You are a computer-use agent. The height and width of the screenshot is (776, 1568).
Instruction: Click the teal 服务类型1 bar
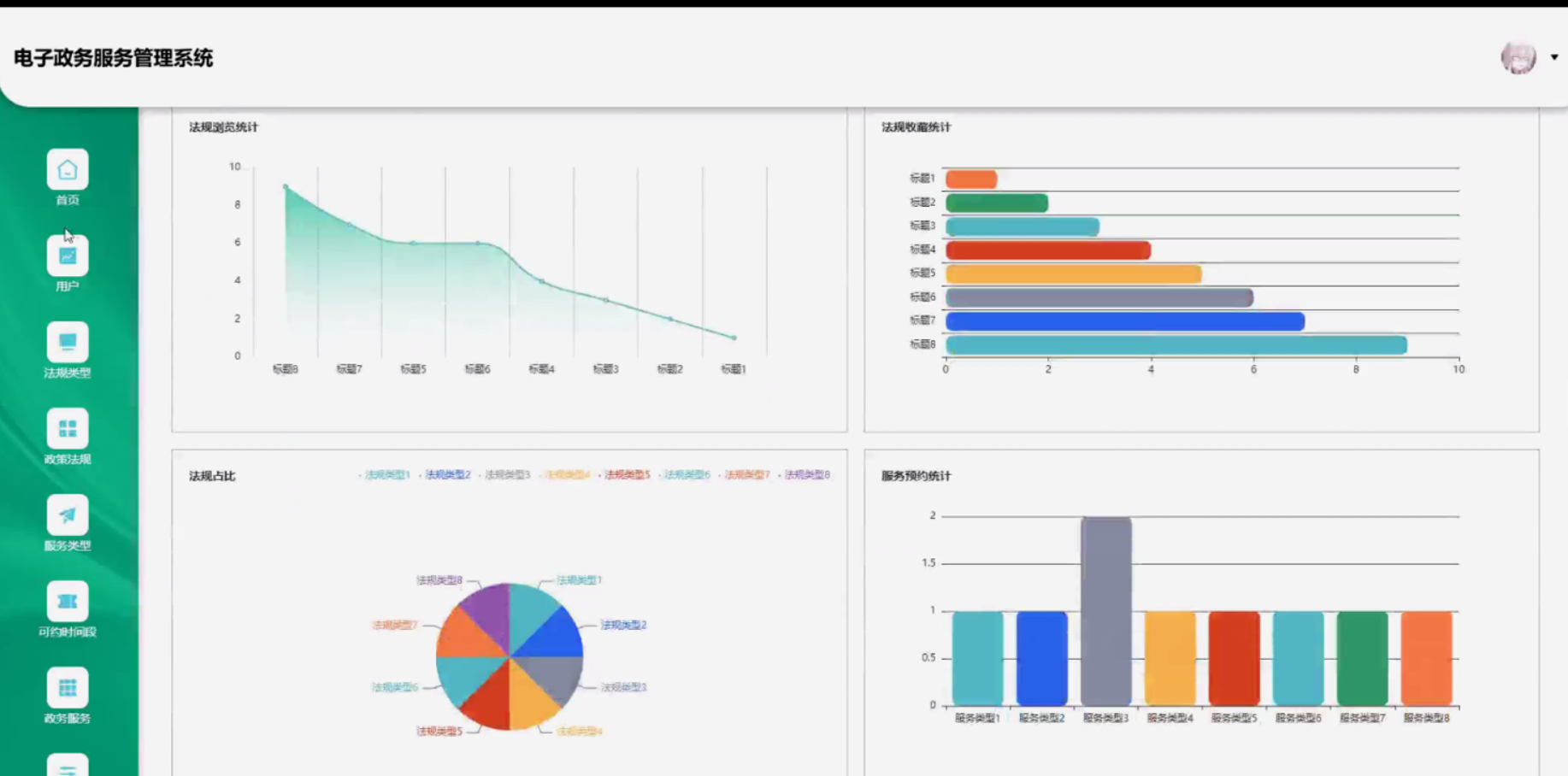978,658
